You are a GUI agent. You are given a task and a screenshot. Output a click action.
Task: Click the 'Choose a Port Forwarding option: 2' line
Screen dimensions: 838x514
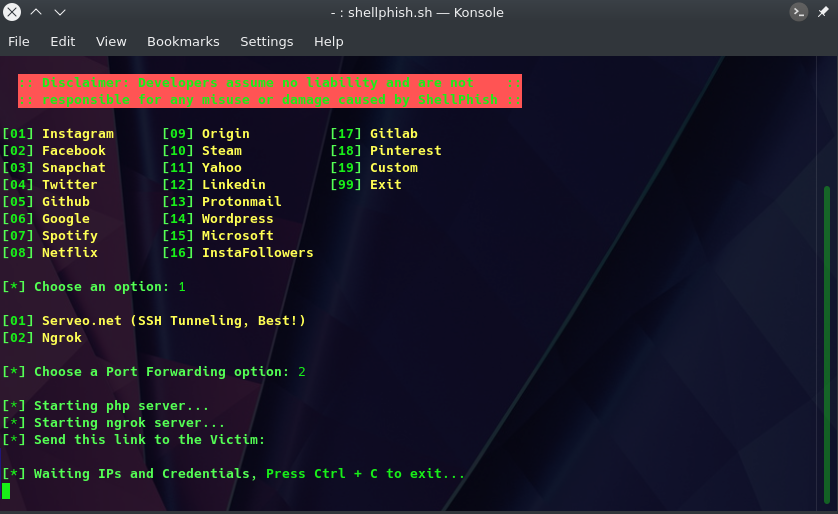coord(154,372)
